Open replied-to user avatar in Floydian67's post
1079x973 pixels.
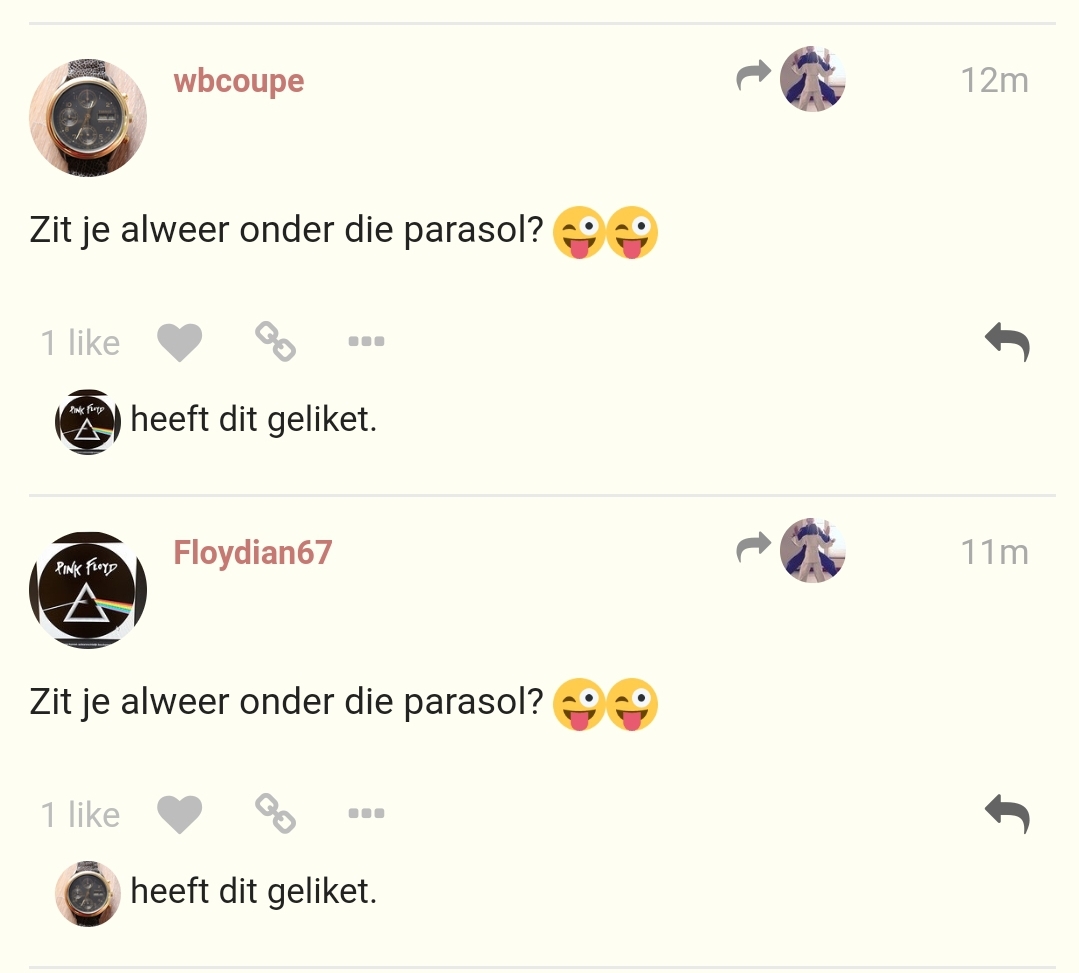(813, 550)
